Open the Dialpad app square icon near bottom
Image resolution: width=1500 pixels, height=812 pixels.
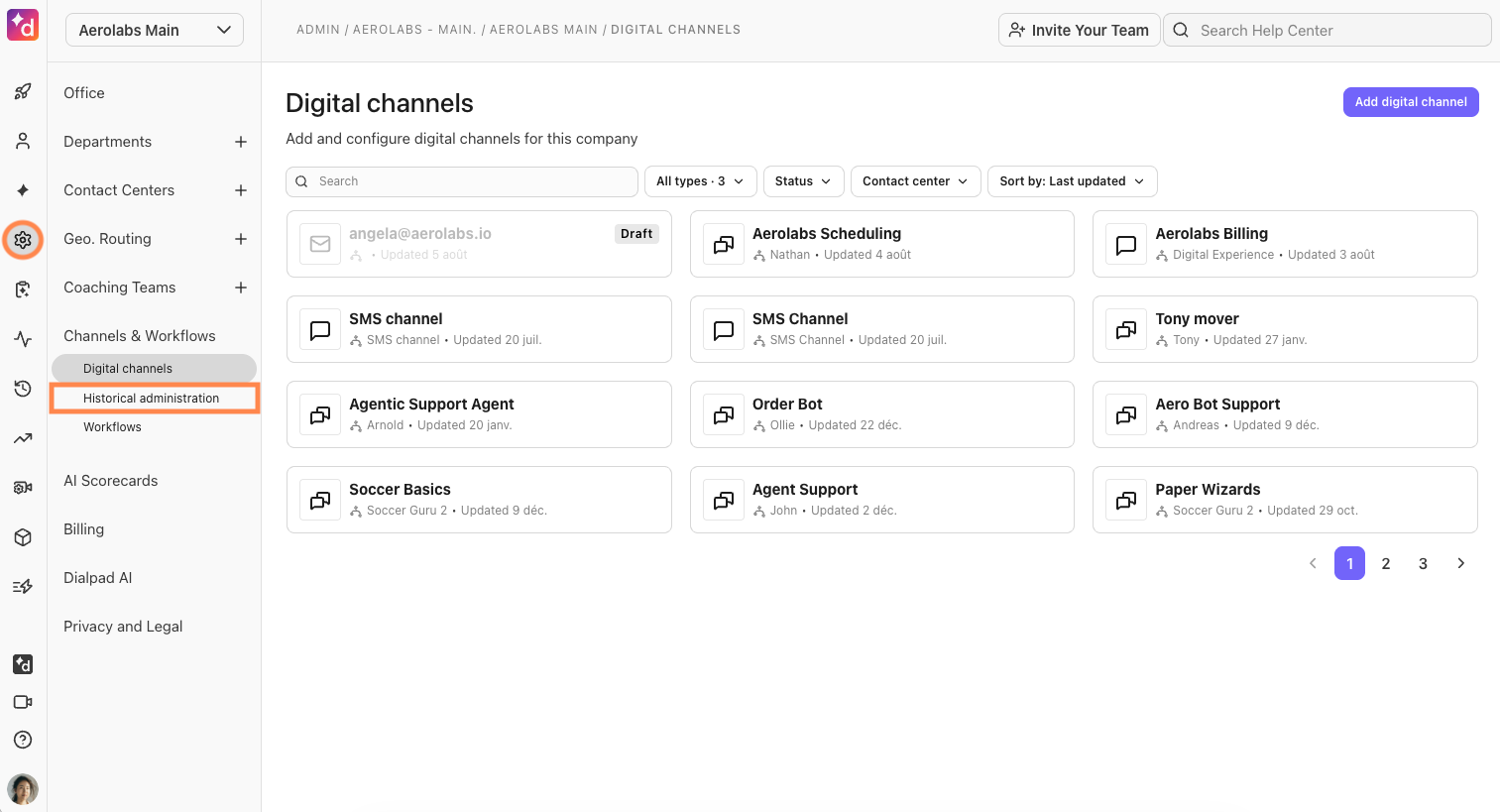tap(23, 664)
